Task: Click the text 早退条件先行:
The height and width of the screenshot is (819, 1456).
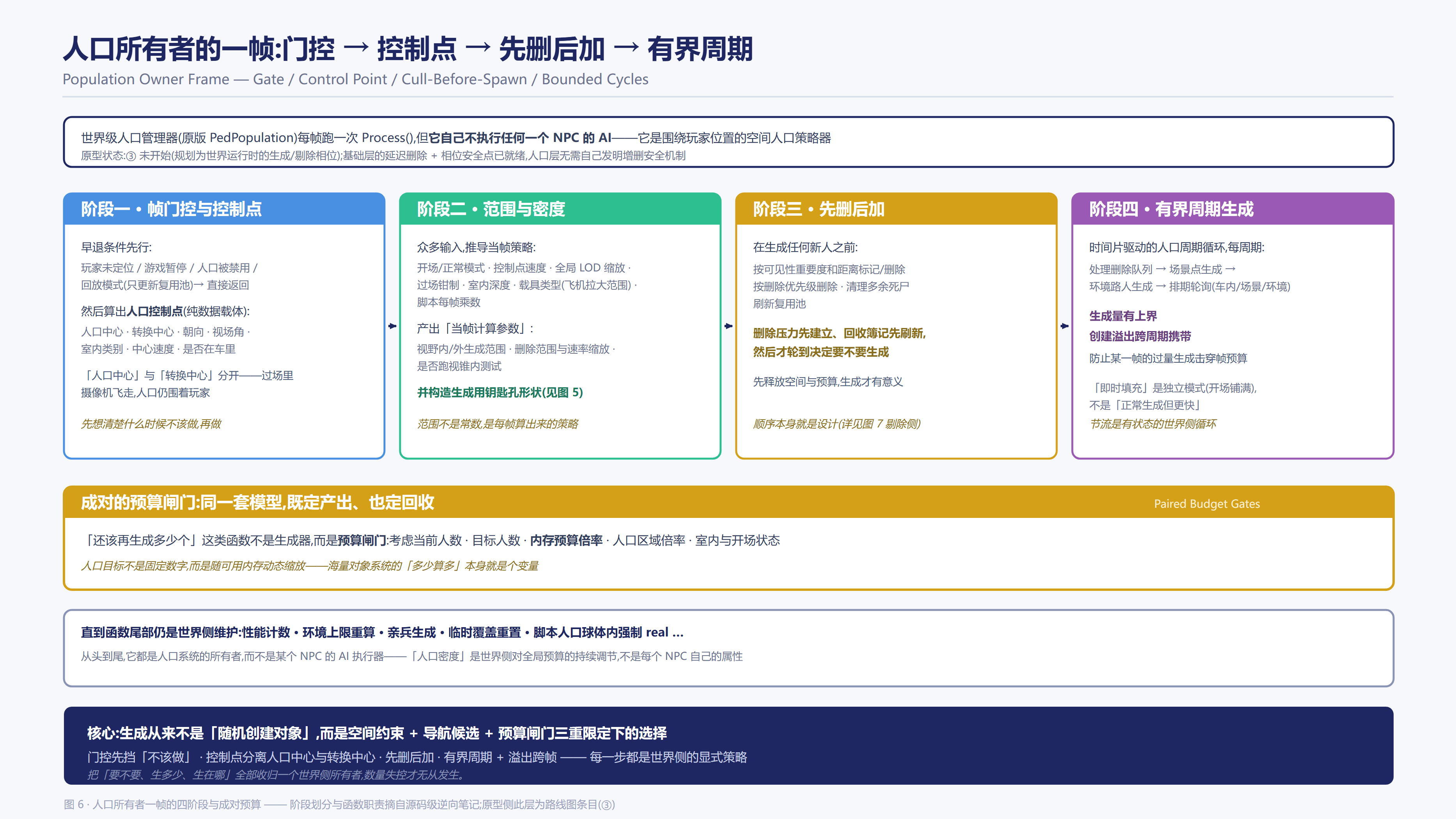Action: point(117,248)
